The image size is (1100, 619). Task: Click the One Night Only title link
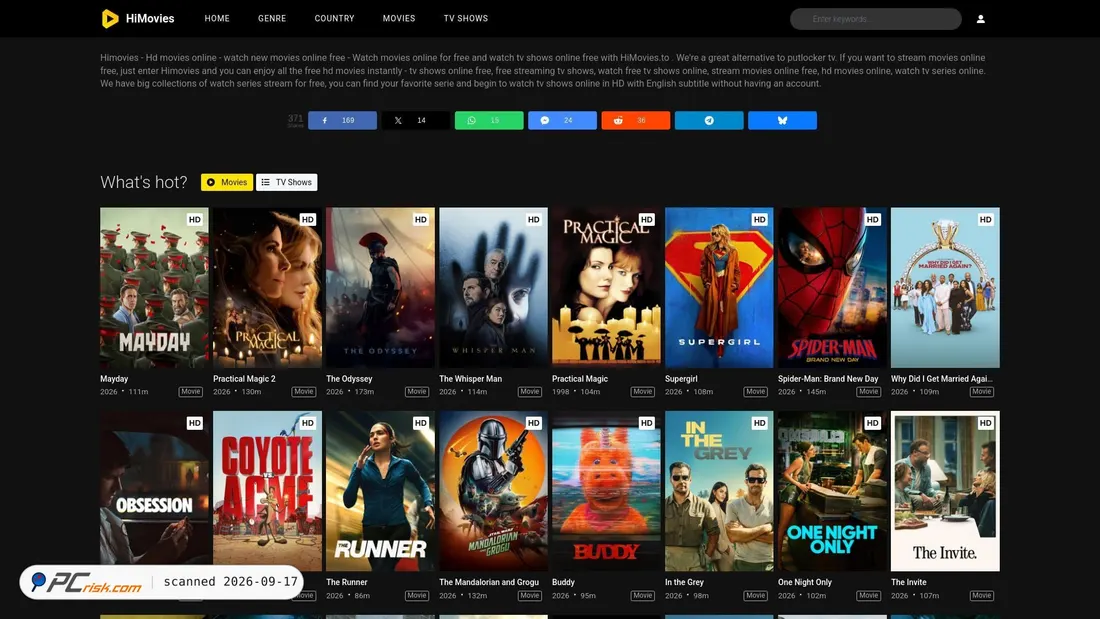(x=805, y=583)
